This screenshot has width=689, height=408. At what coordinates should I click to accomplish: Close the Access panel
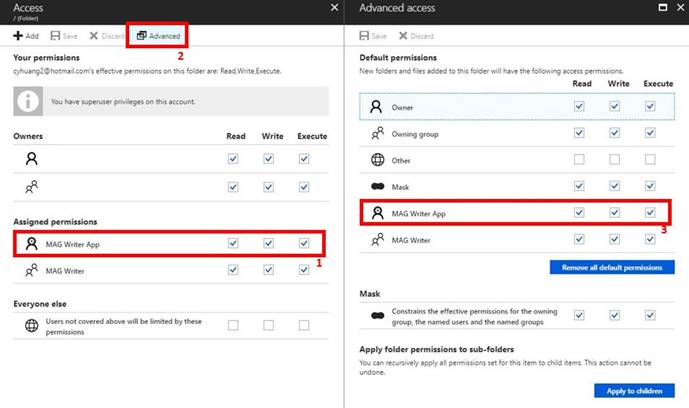(333, 8)
